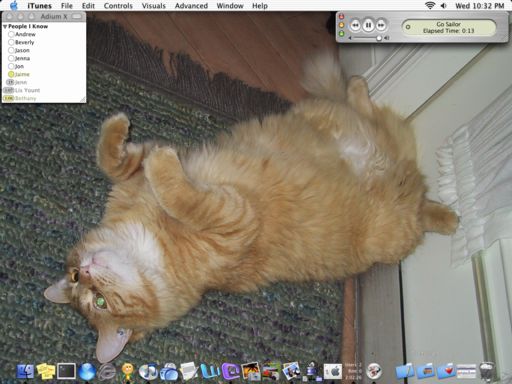
Task: Open the Controls menu
Action: 118,6
